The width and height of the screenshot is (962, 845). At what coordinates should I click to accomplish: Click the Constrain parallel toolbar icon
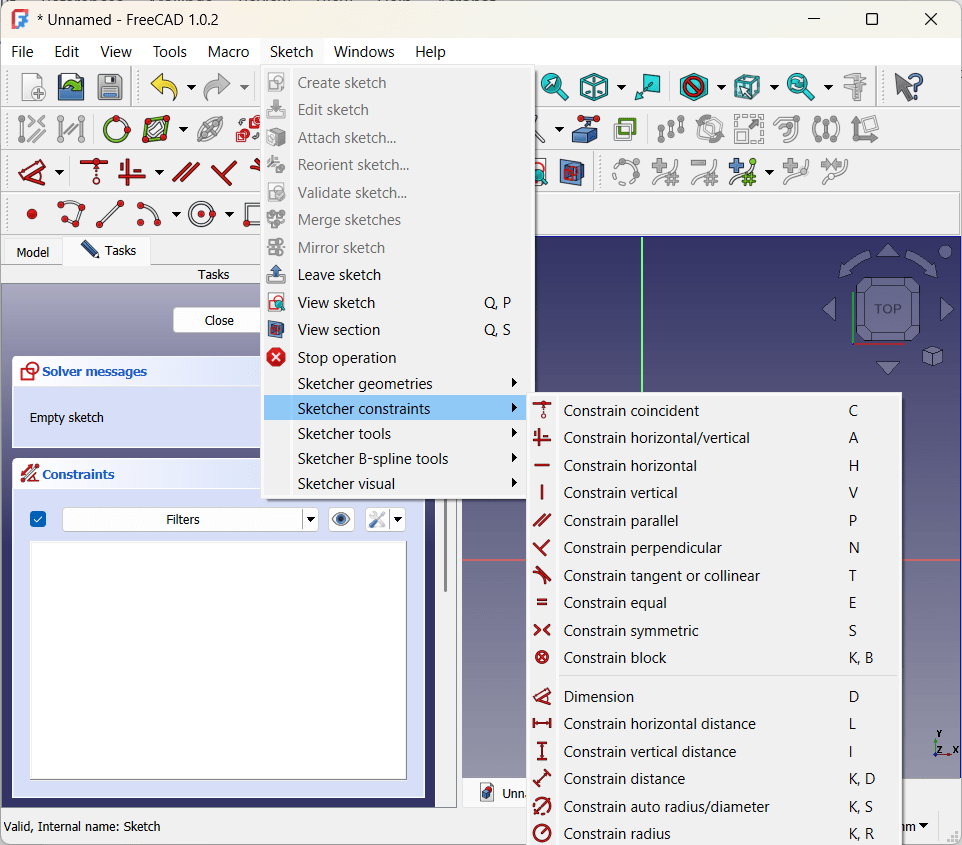pos(185,172)
